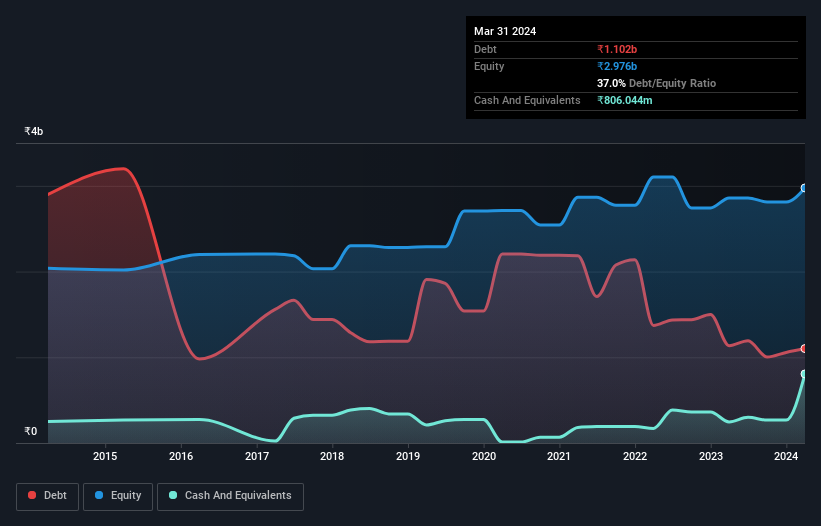Select the blue Equity endpoint marker on the chart
Viewport: 821px width, 526px height.
(804, 188)
